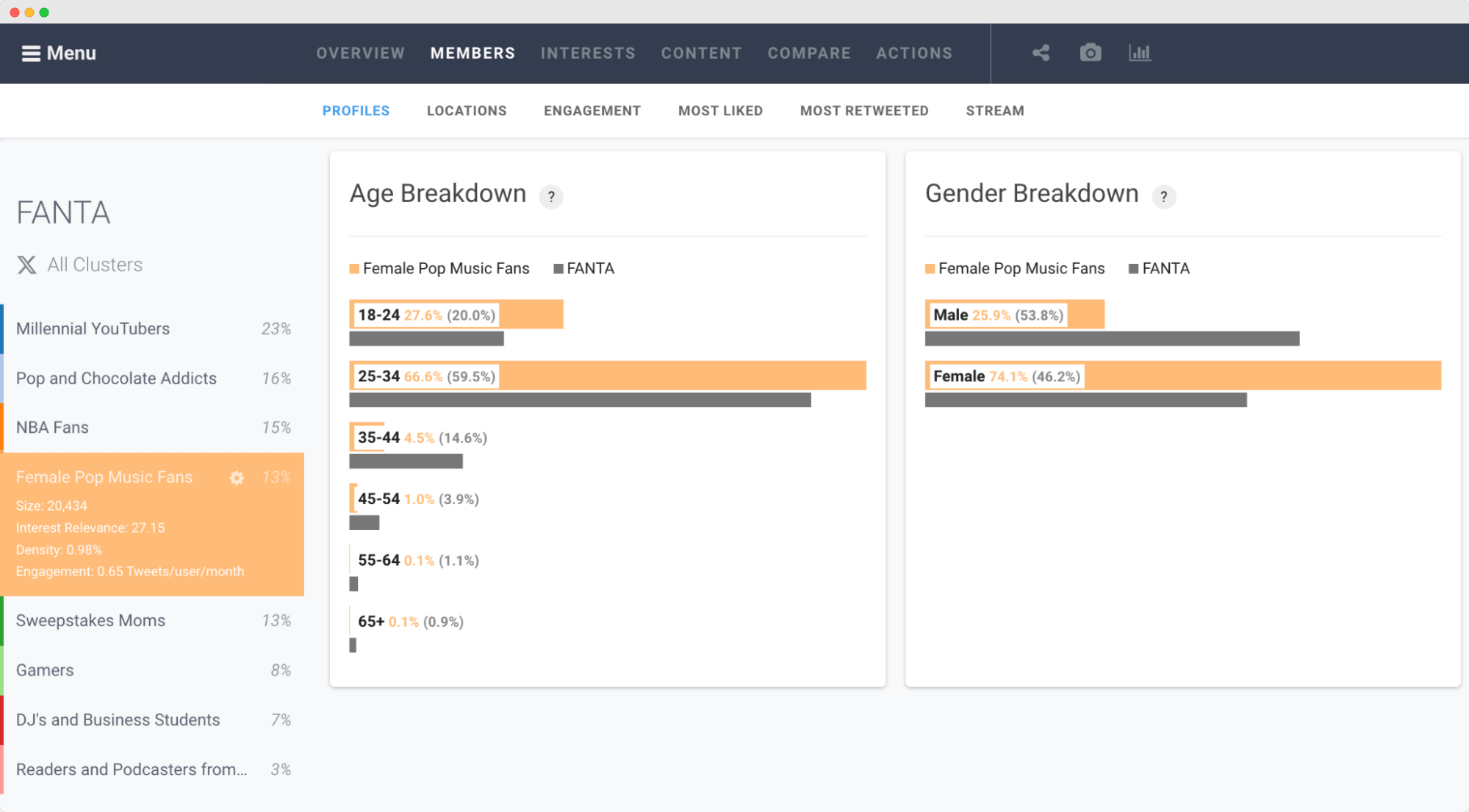Open the hamburger Menu
The image size is (1469, 812).
[x=59, y=53]
